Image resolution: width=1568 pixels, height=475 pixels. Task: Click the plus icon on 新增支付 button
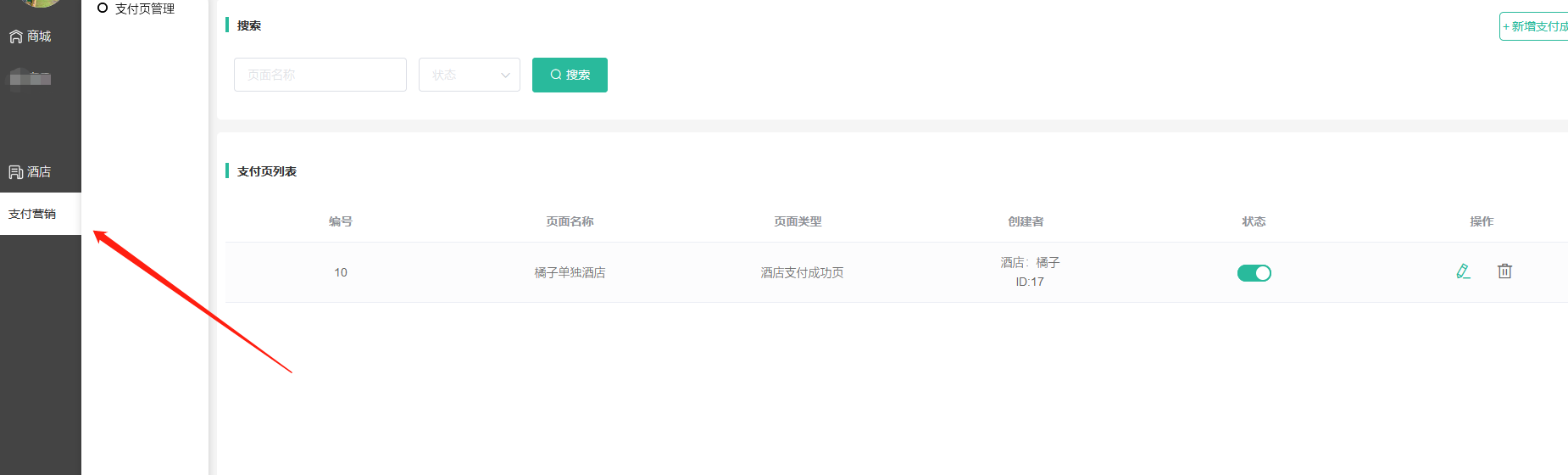pyautogui.click(x=1506, y=27)
